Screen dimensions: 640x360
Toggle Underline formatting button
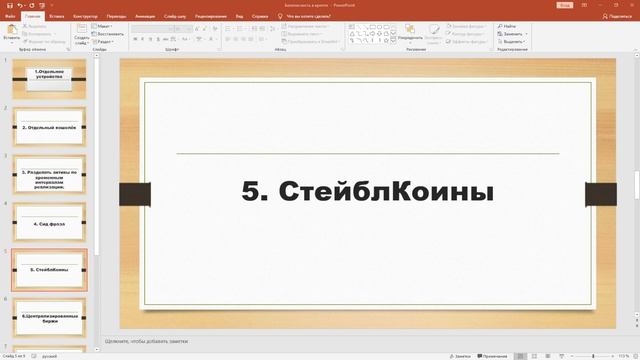(x=150, y=39)
